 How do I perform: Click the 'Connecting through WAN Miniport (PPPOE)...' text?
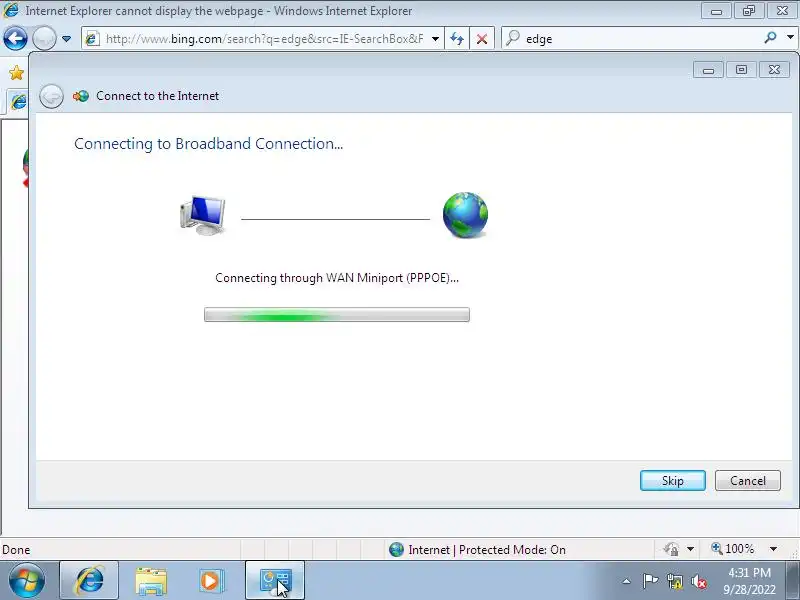(x=337, y=278)
